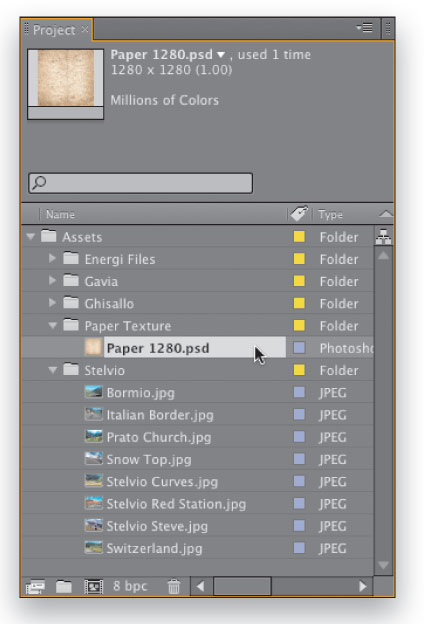The image size is (424, 624).
Task: Click the horizontal scrollbar right arrow
Action: pyautogui.click(x=362, y=587)
